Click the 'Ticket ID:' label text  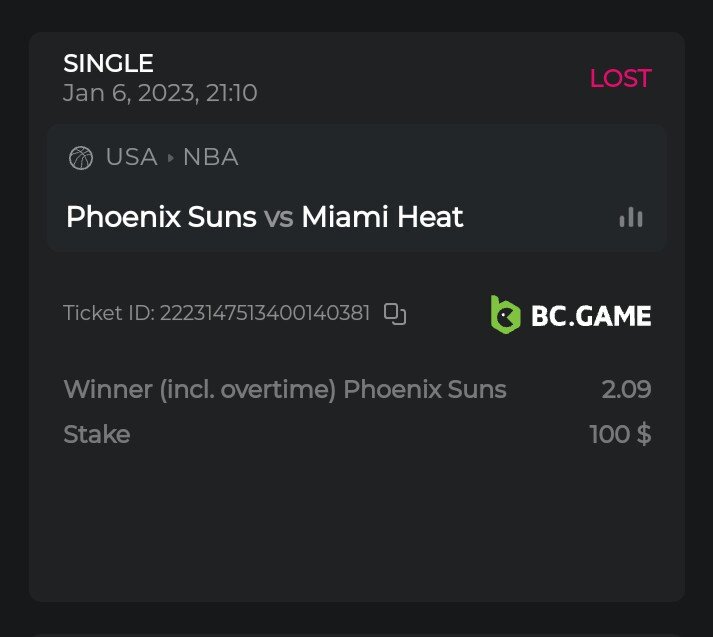[108, 313]
